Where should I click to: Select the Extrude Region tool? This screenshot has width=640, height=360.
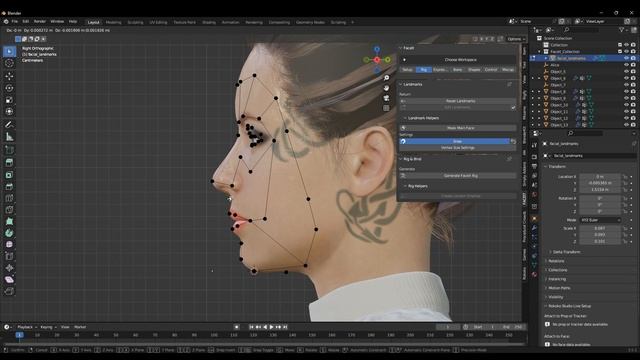9,162
